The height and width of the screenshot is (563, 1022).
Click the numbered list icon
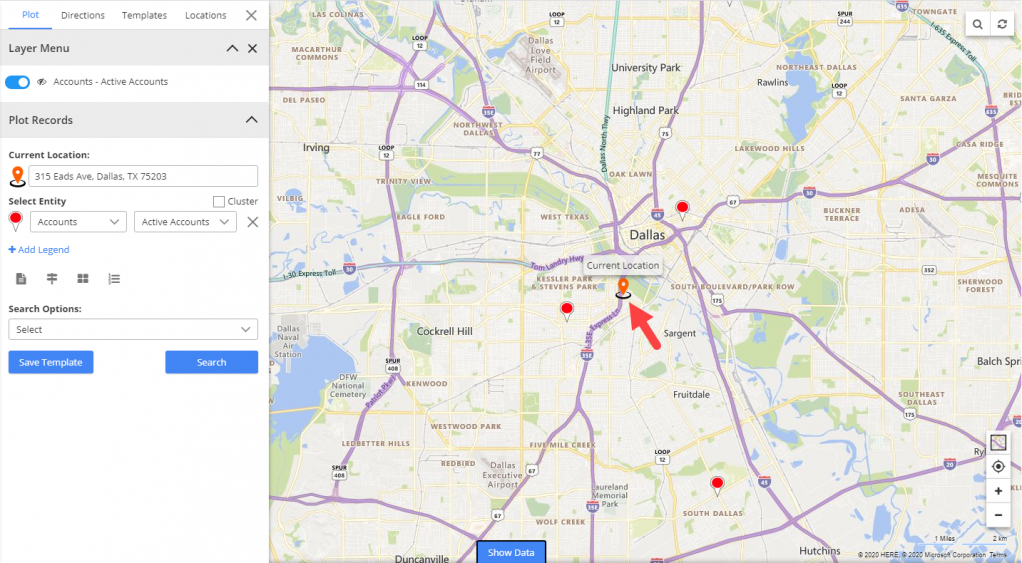click(114, 279)
